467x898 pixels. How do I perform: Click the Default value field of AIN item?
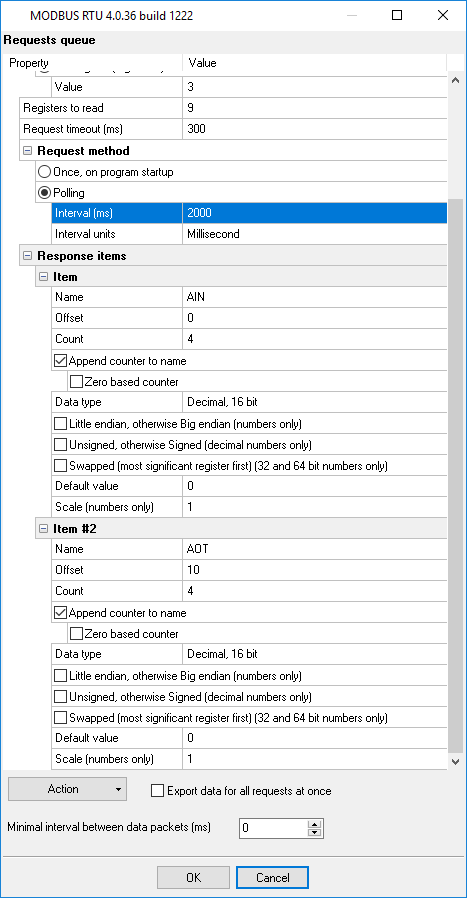315,486
